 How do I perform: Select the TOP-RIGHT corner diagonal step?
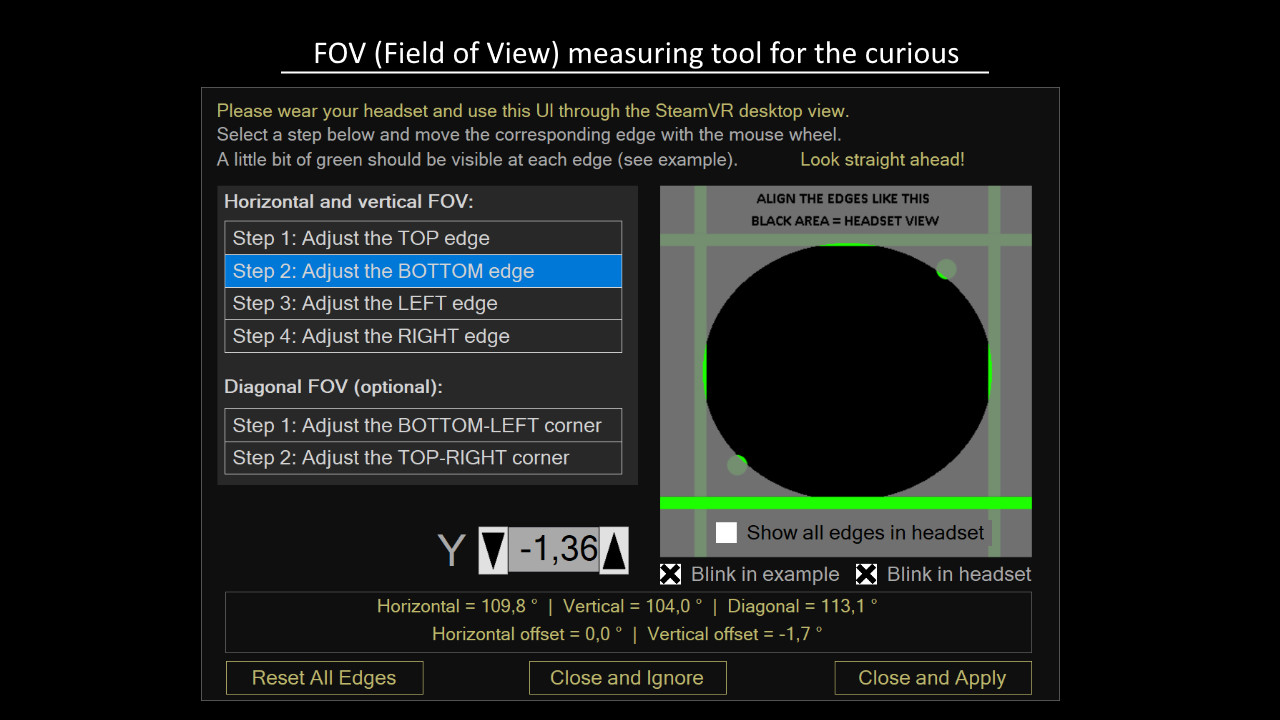(422, 458)
